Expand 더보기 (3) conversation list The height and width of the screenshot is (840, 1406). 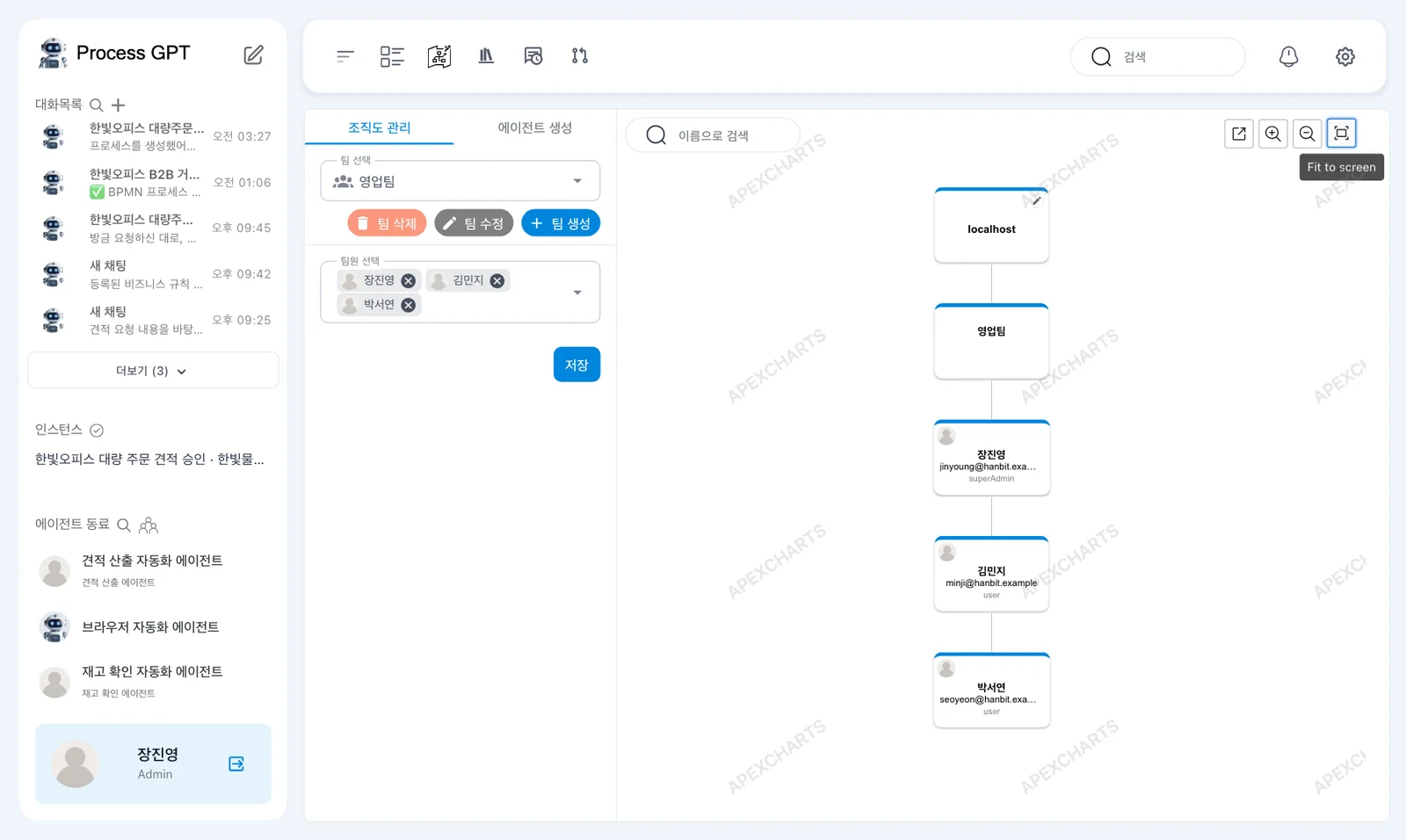click(x=153, y=371)
